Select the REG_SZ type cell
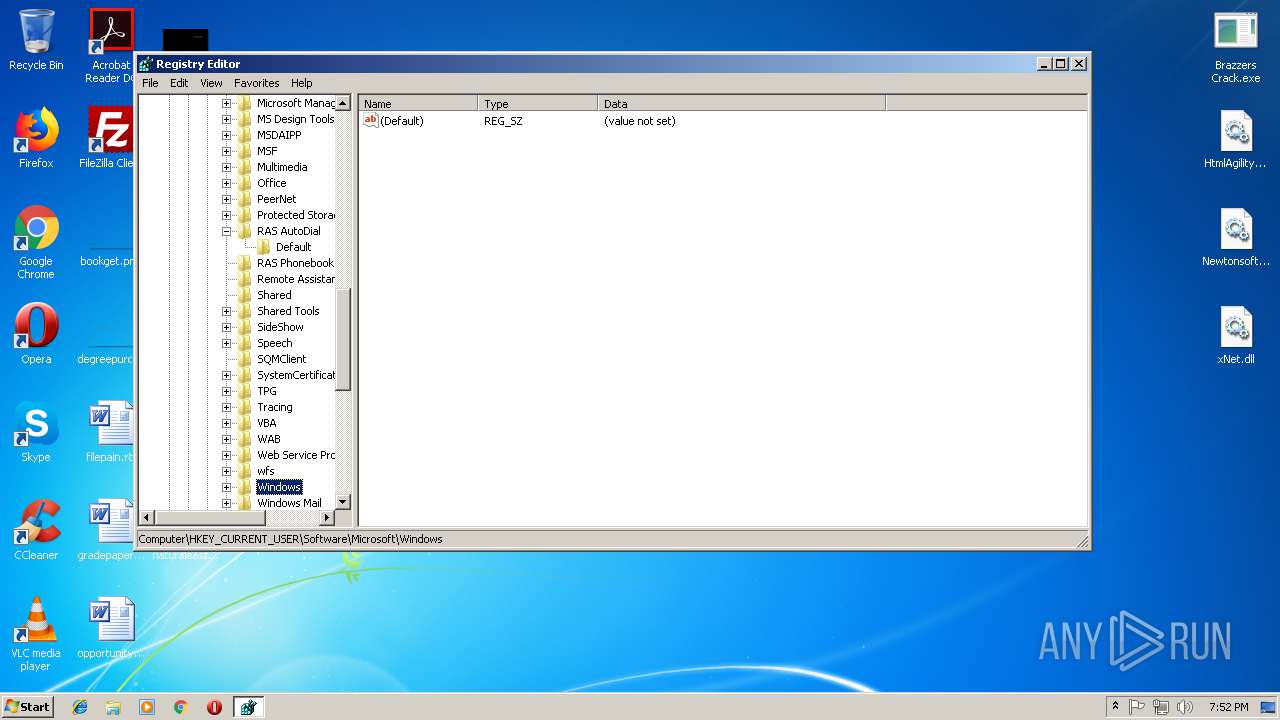1280x720 pixels. click(x=503, y=121)
